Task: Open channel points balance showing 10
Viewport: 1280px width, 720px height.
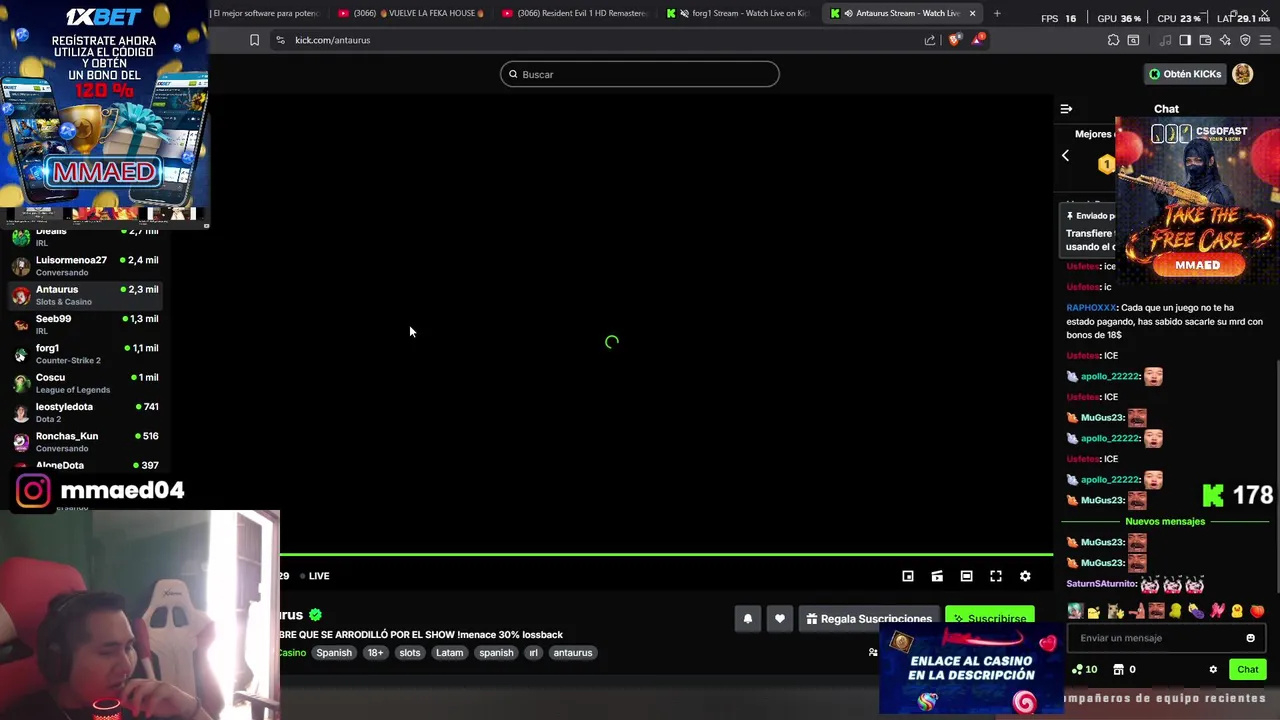Action: [1084, 670]
